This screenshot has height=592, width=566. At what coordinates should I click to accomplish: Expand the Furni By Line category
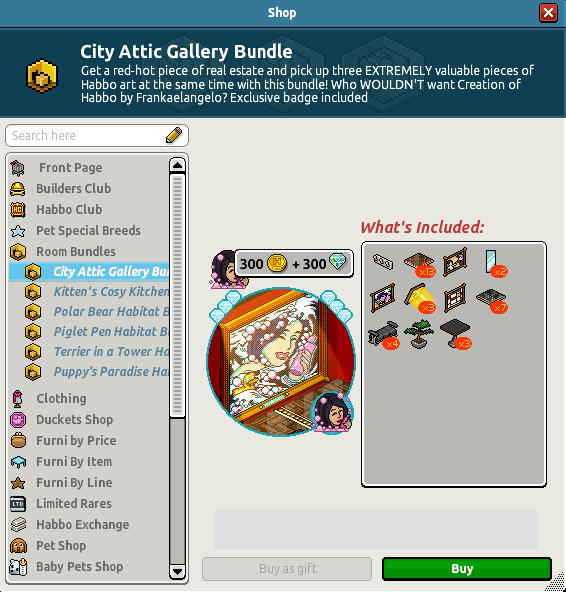74,483
